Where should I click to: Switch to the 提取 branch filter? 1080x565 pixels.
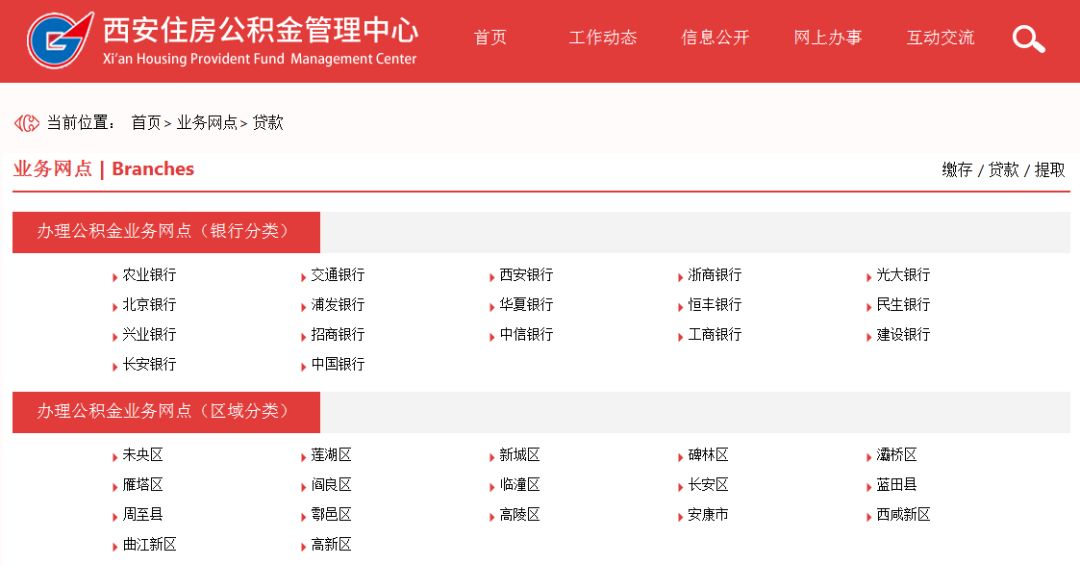[x=1050, y=170]
